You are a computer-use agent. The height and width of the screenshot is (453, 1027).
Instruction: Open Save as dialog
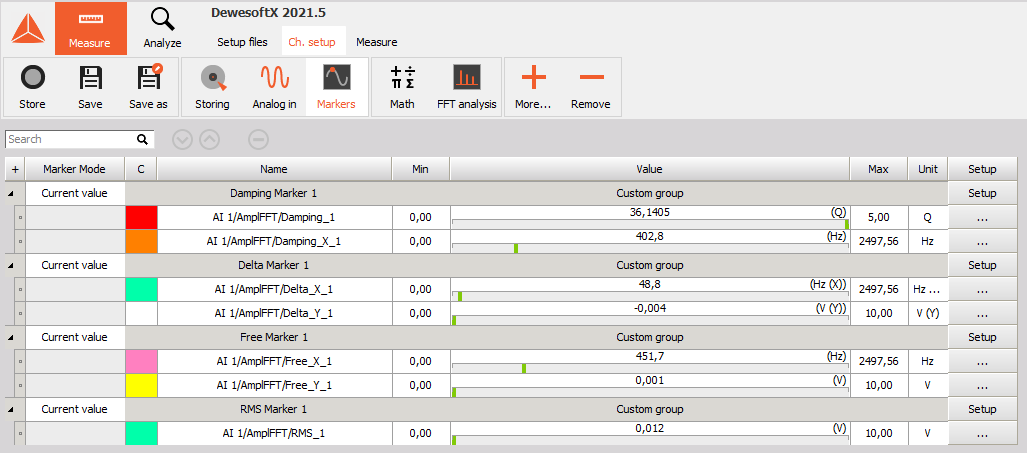pyautogui.click(x=149, y=86)
